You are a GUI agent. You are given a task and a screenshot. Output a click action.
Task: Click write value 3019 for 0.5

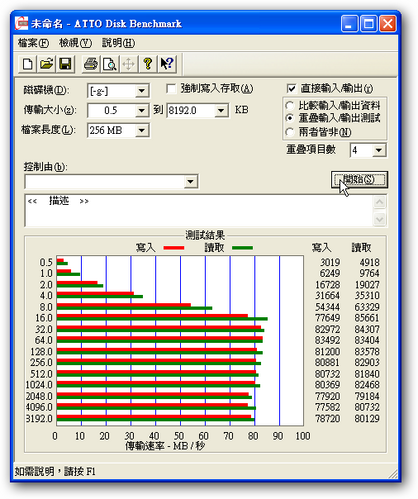pyautogui.click(x=330, y=262)
